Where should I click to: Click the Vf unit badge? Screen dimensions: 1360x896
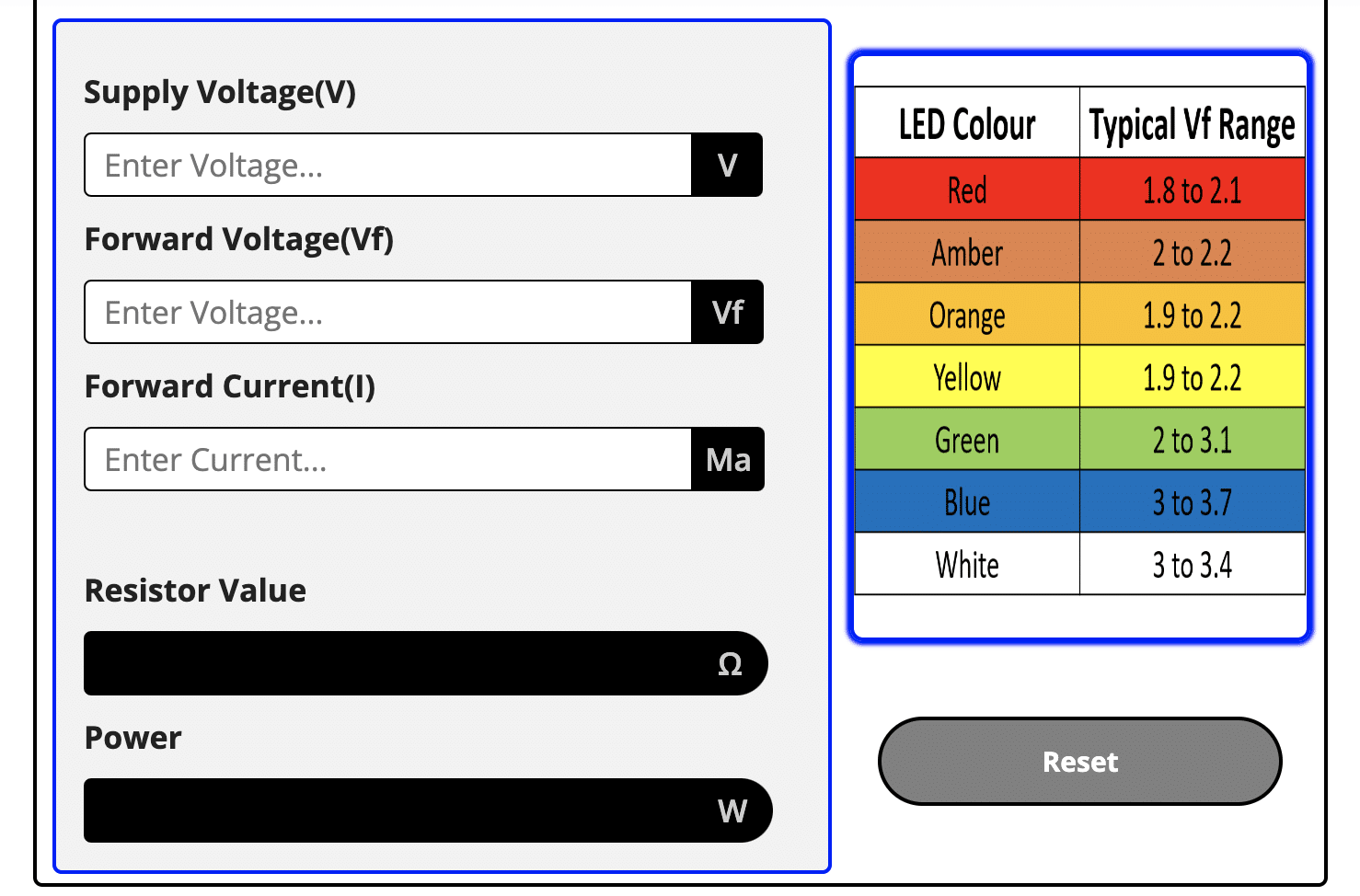[x=727, y=313]
